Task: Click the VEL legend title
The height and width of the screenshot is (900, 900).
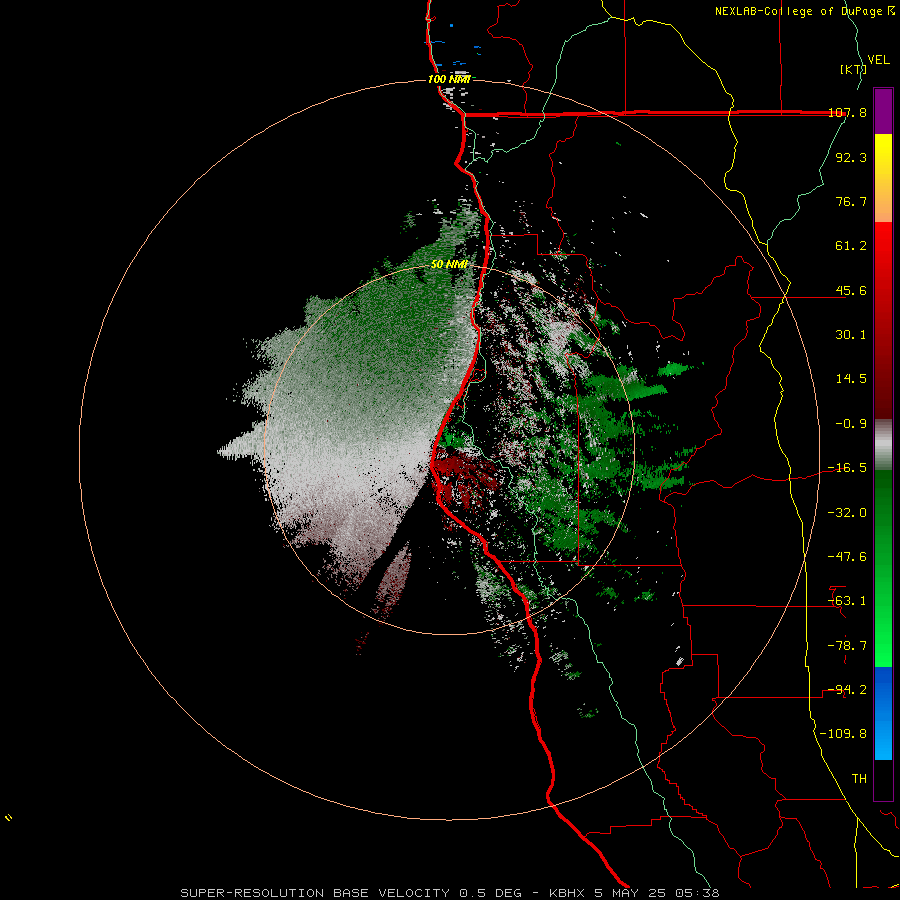Action: pyautogui.click(x=879, y=60)
